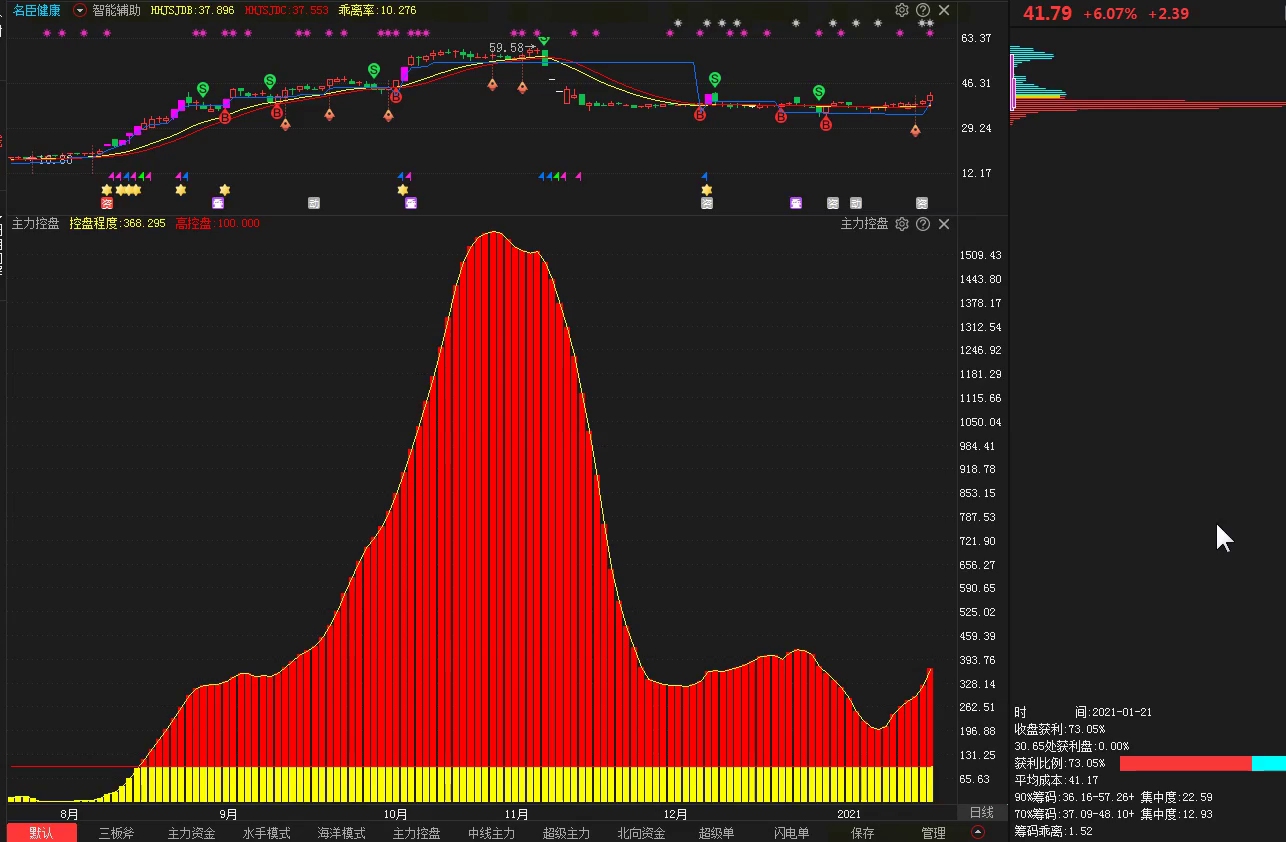Image resolution: width=1286 pixels, height=842 pixels.
Task: Click the 70%筹码 concentration line
Action: pyautogui.click(x=1113, y=814)
